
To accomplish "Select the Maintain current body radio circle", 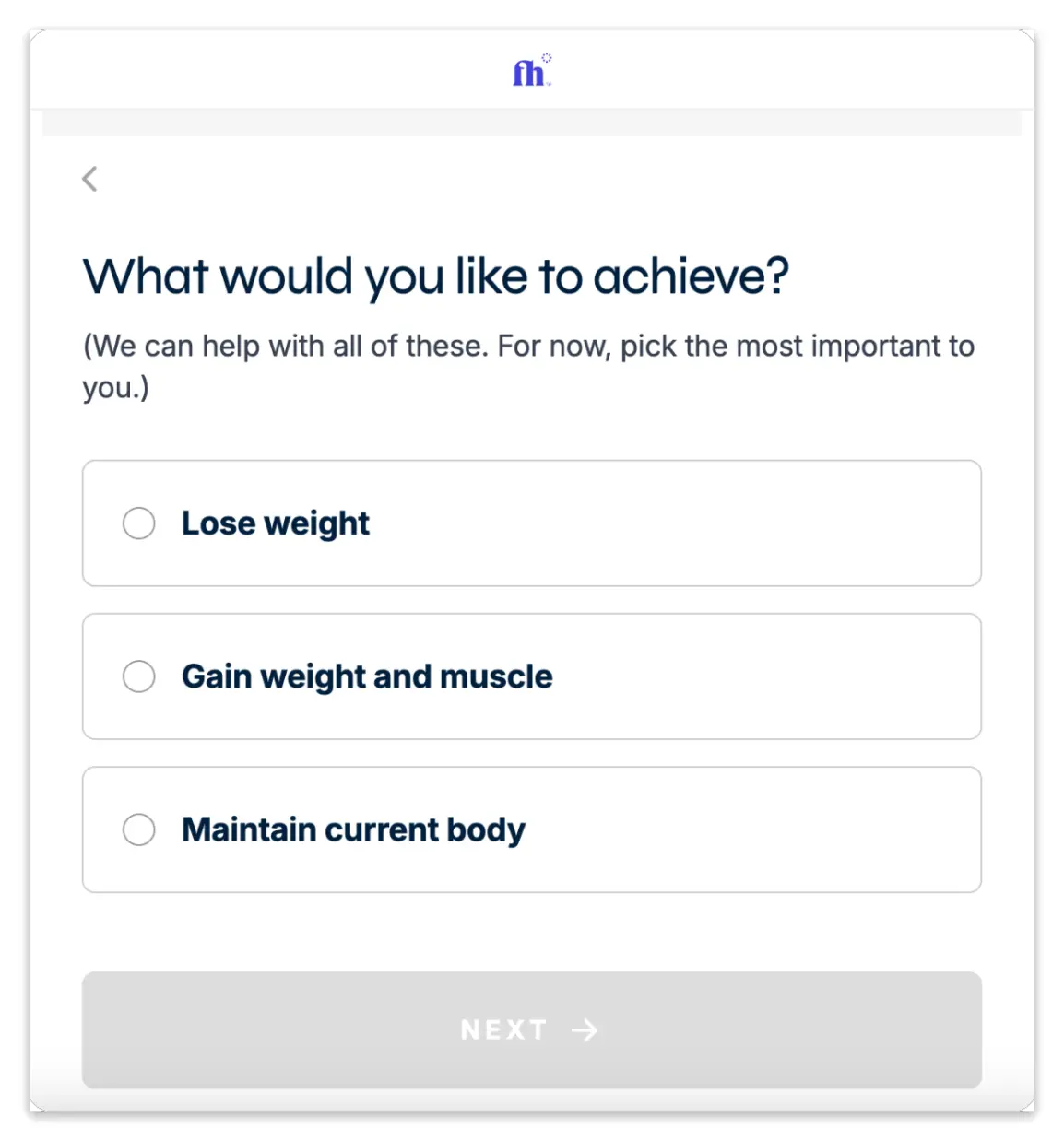I will tap(139, 829).
